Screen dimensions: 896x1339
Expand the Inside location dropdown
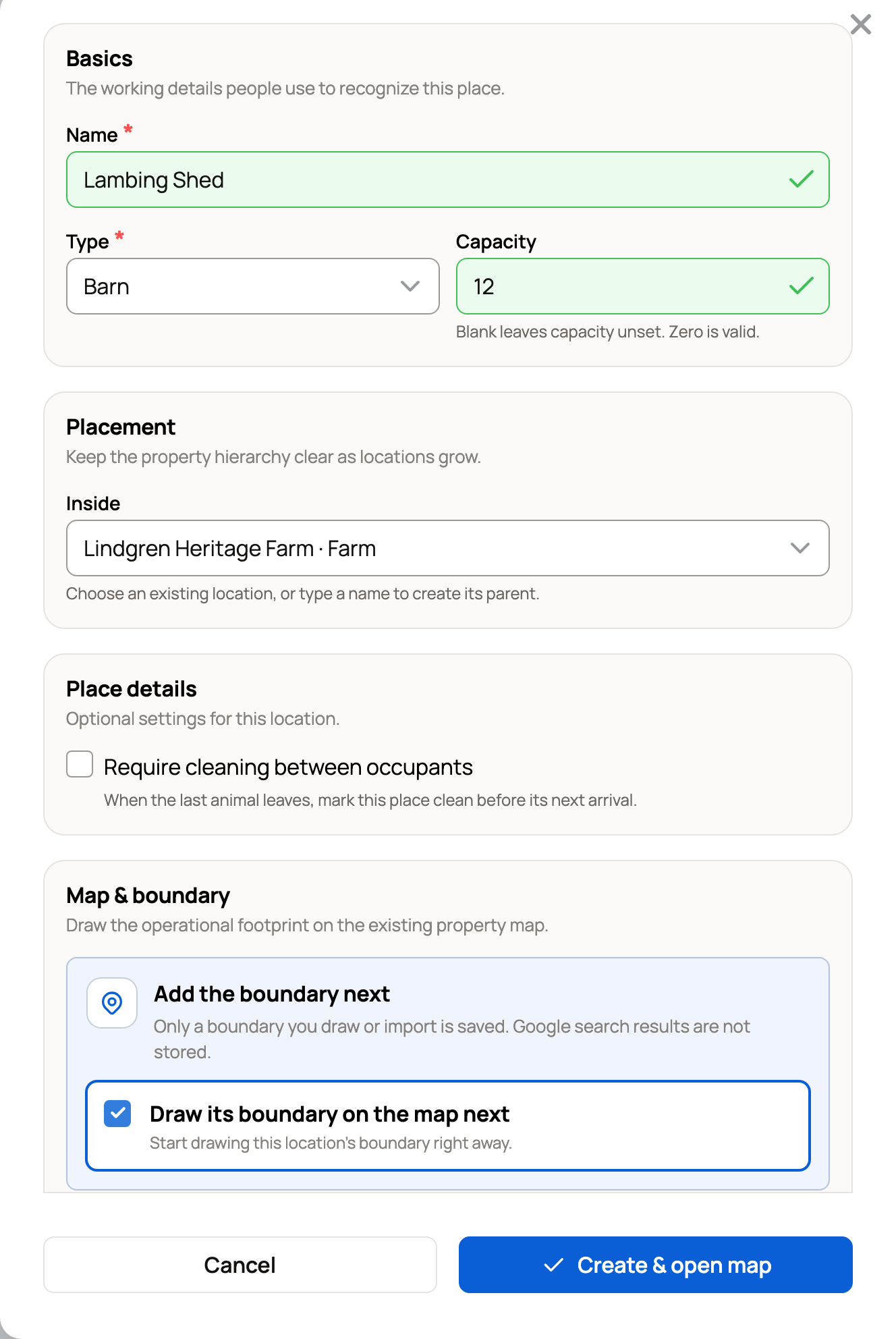click(448, 548)
